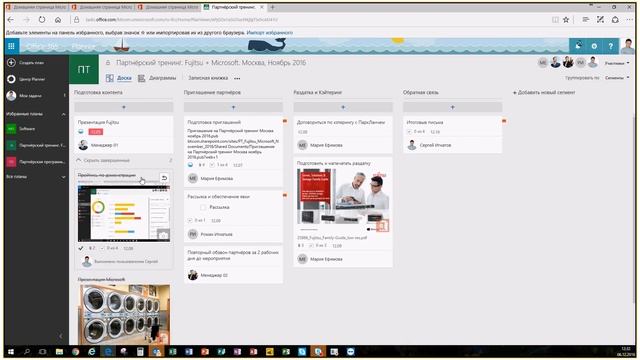Open the Сегменты group-by dropdown
Image resolution: width=640 pixels, height=360 pixels.
pos(617,78)
